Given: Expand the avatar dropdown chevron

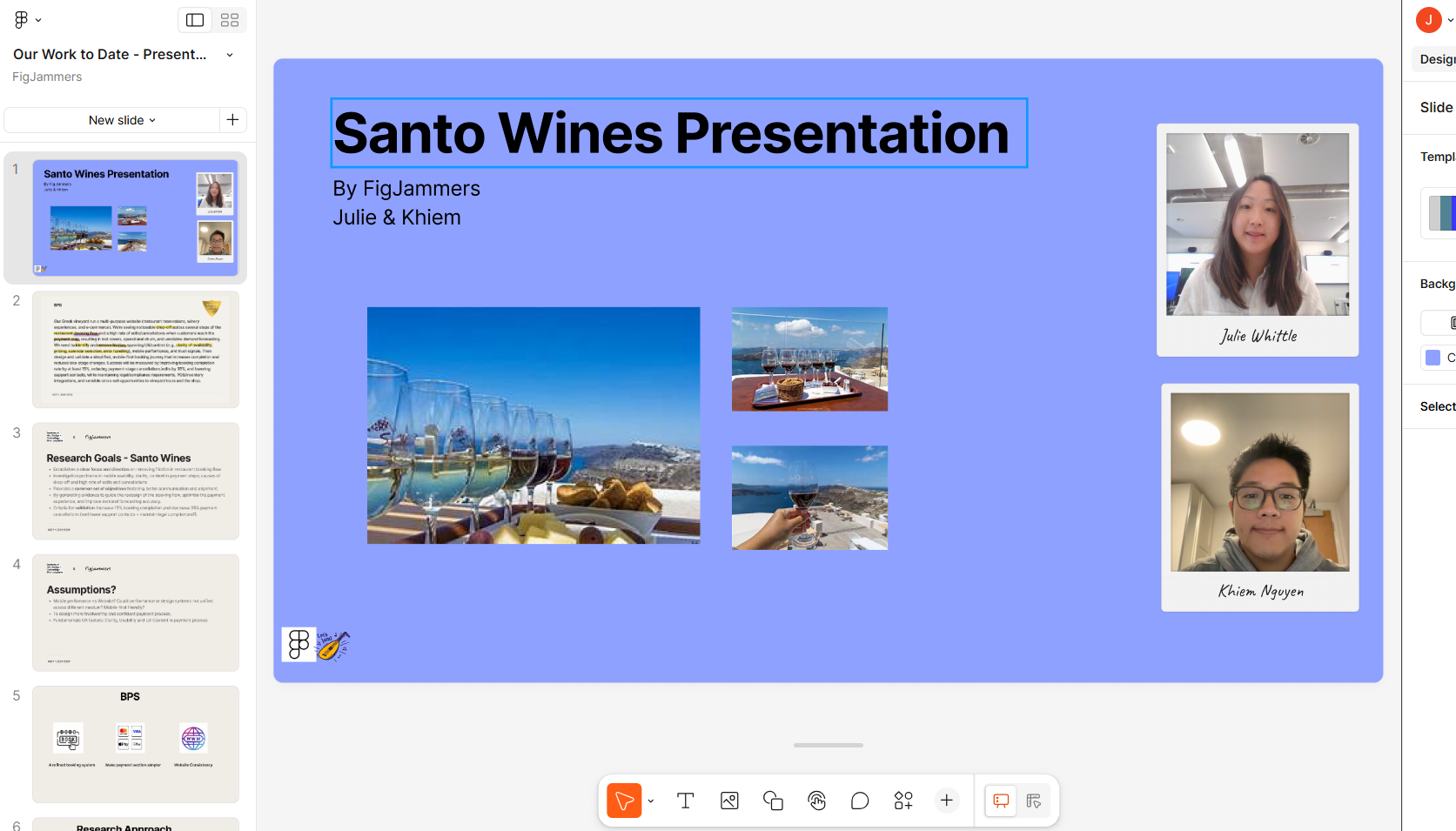Looking at the screenshot, I should [1450, 21].
